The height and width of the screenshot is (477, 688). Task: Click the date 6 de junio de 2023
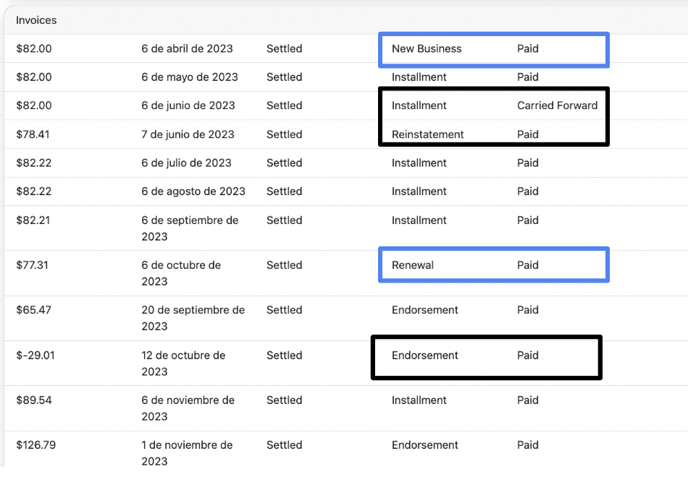(188, 106)
